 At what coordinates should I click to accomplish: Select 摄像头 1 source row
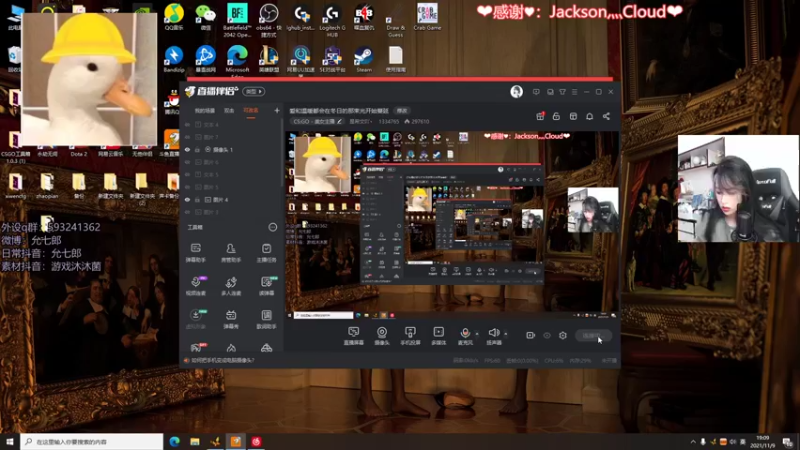click(232, 149)
